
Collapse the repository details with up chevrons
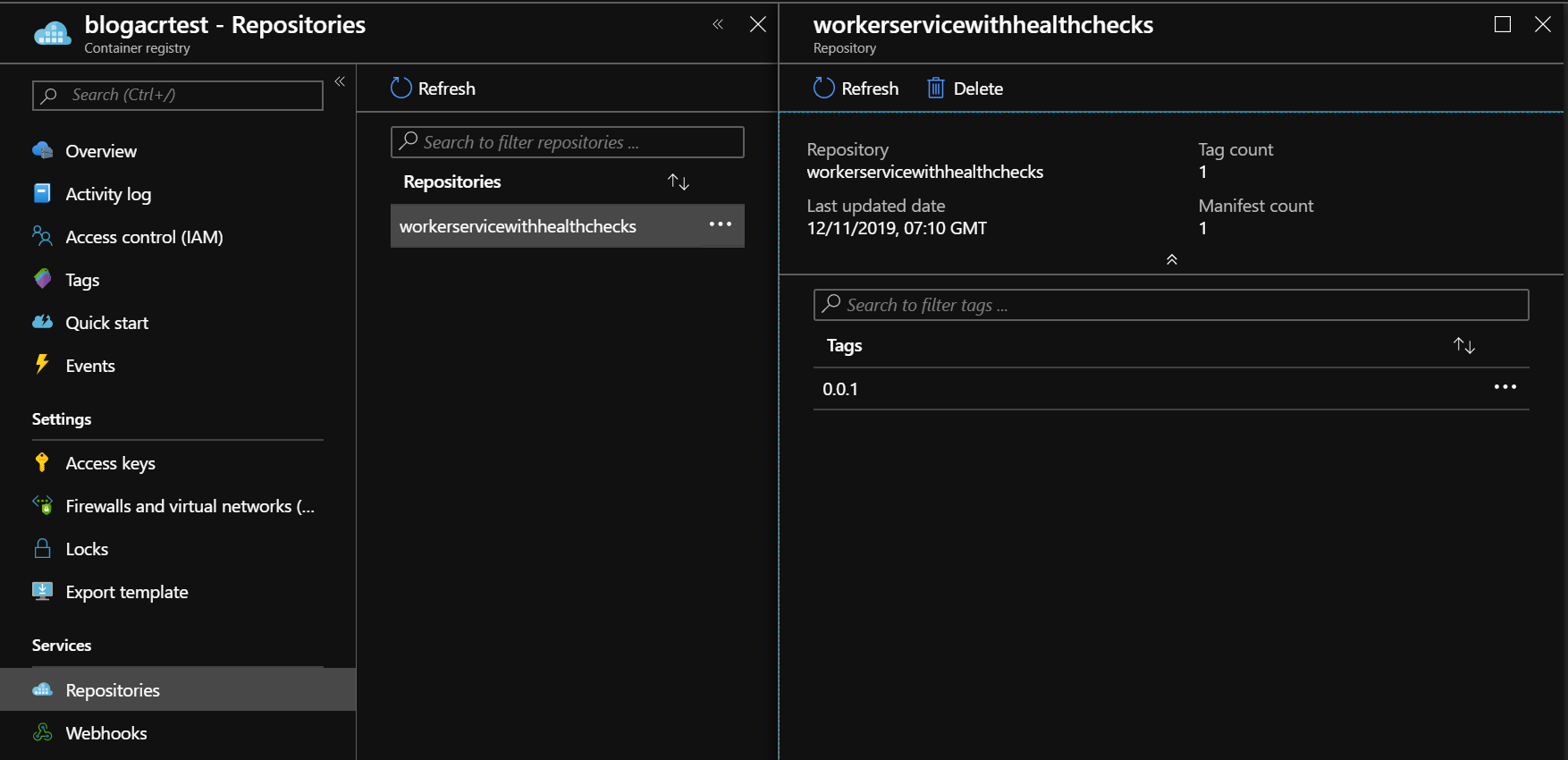click(x=1172, y=259)
